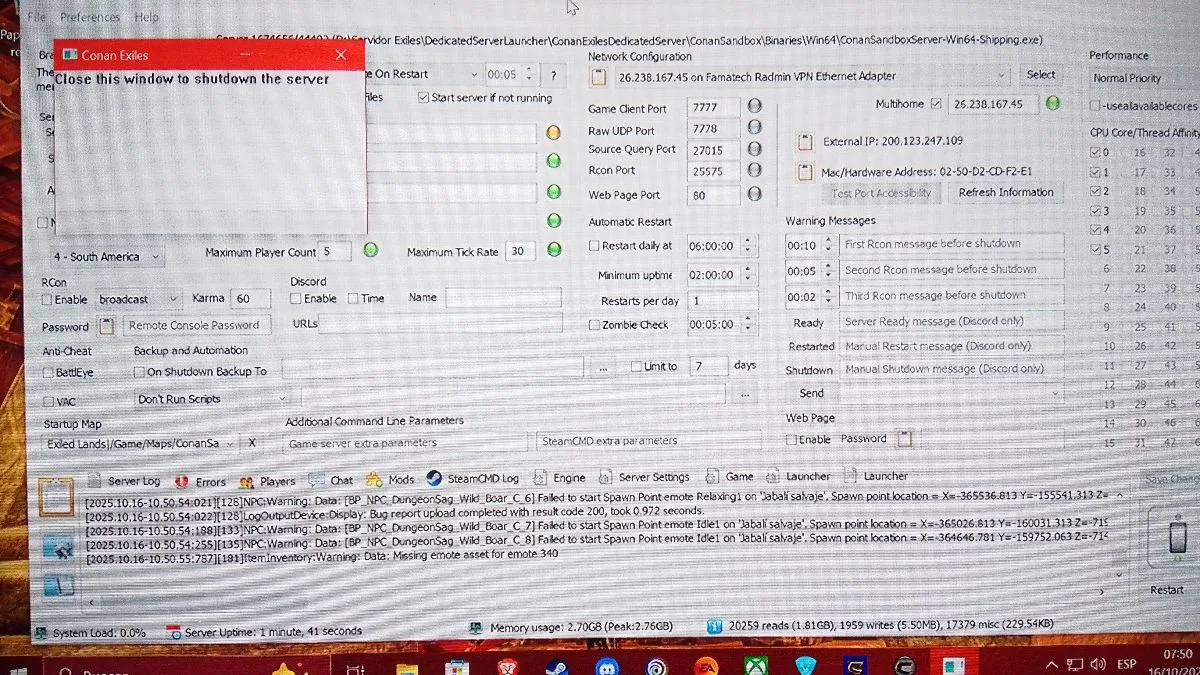Click the status indicator beside Game Client Port
Viewport: 1200px width, 675px height.
754,106
